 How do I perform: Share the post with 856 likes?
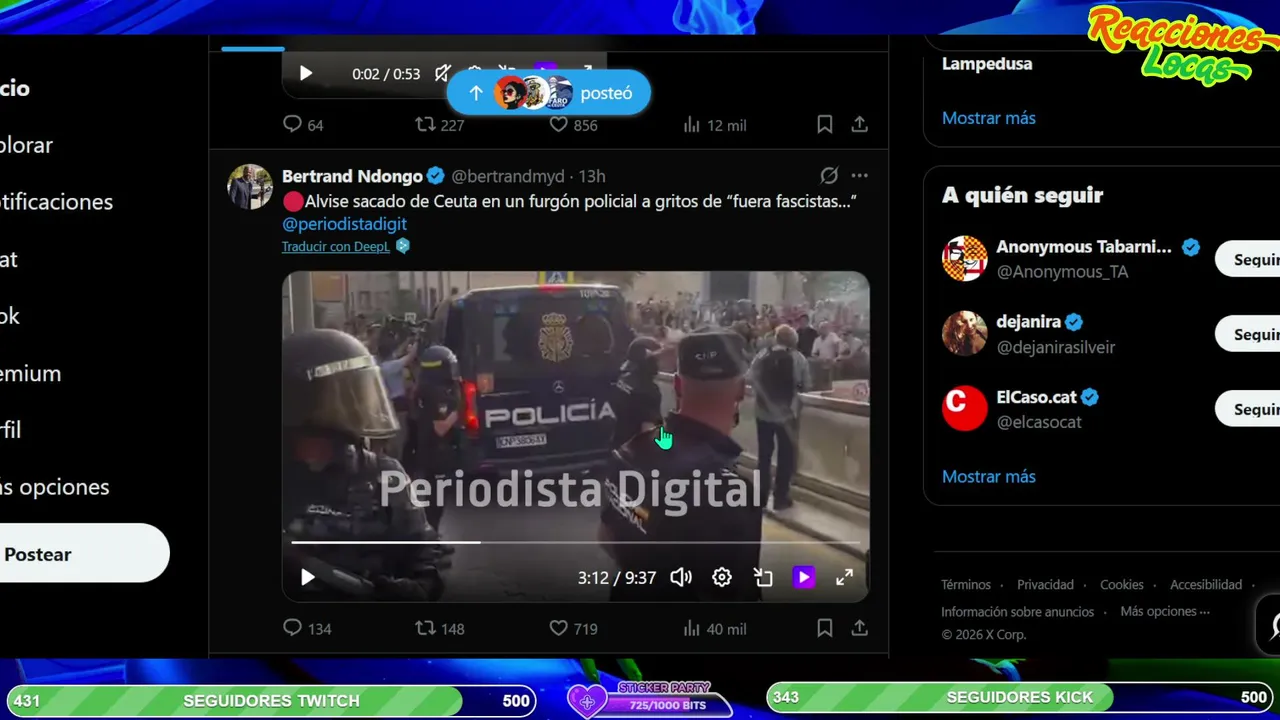(859, 124)
